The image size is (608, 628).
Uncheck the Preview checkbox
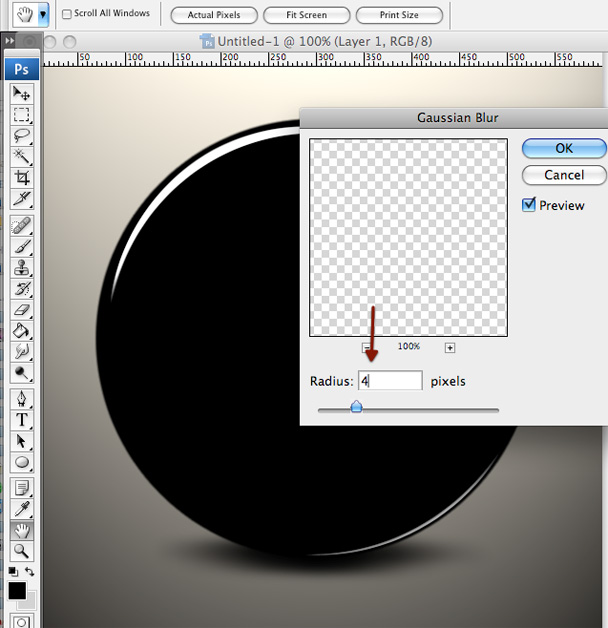click(528, 205)
